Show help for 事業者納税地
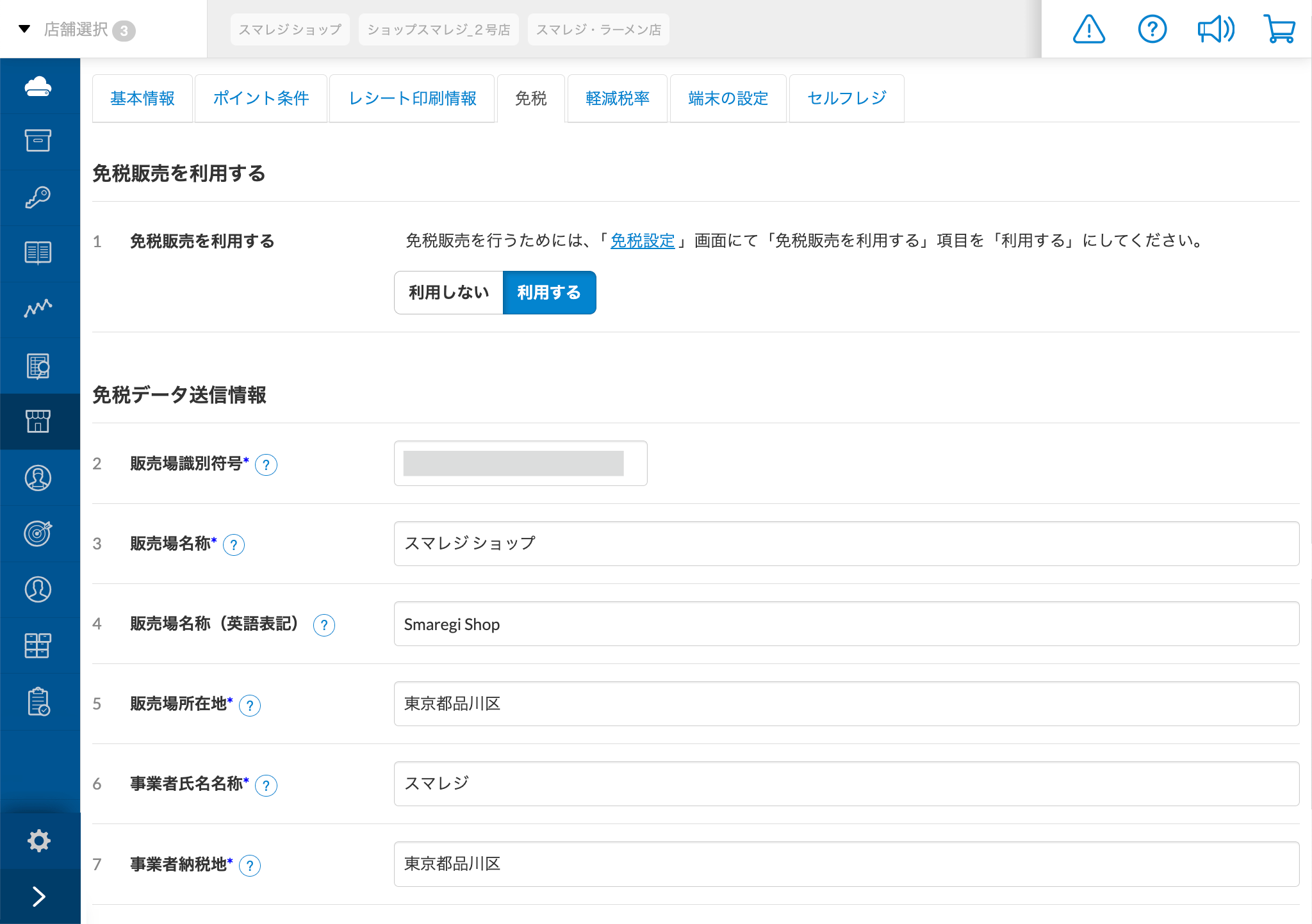Image resolution: width=1312 pixels, height=924 pixels. pos(250,866)
